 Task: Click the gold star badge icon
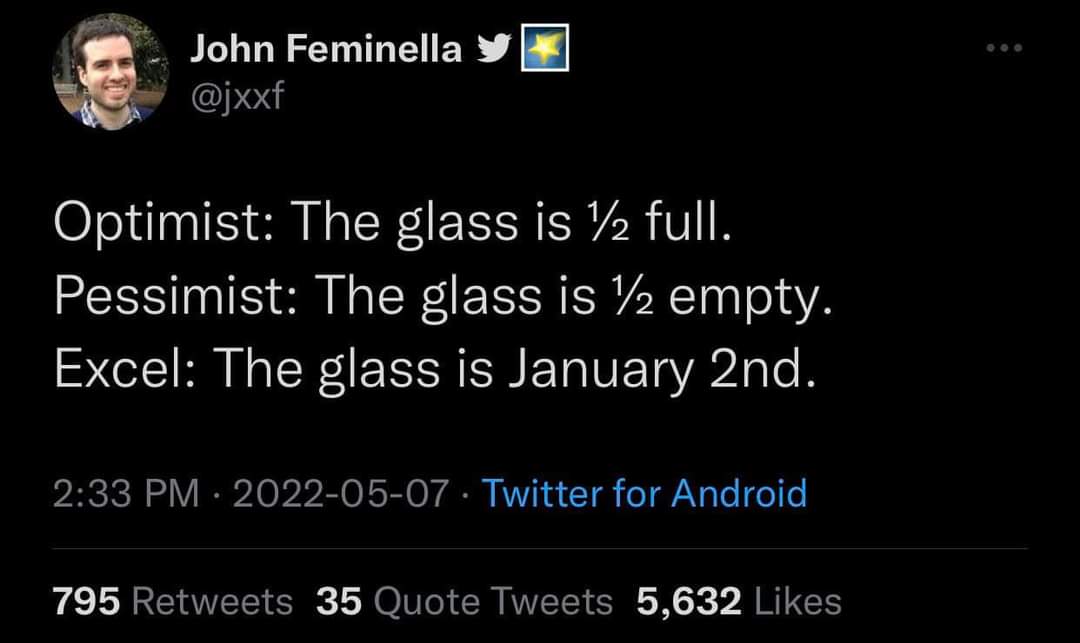[x=545, y=48]
